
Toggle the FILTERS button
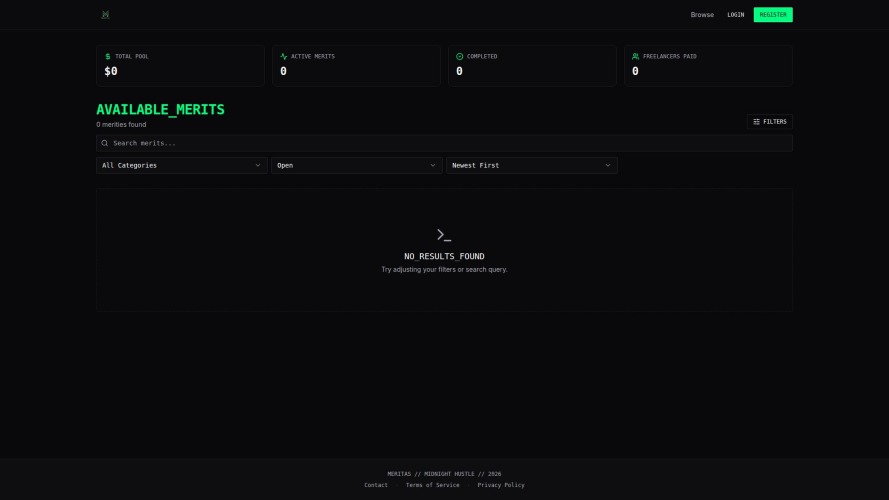(x=769, y=121)
